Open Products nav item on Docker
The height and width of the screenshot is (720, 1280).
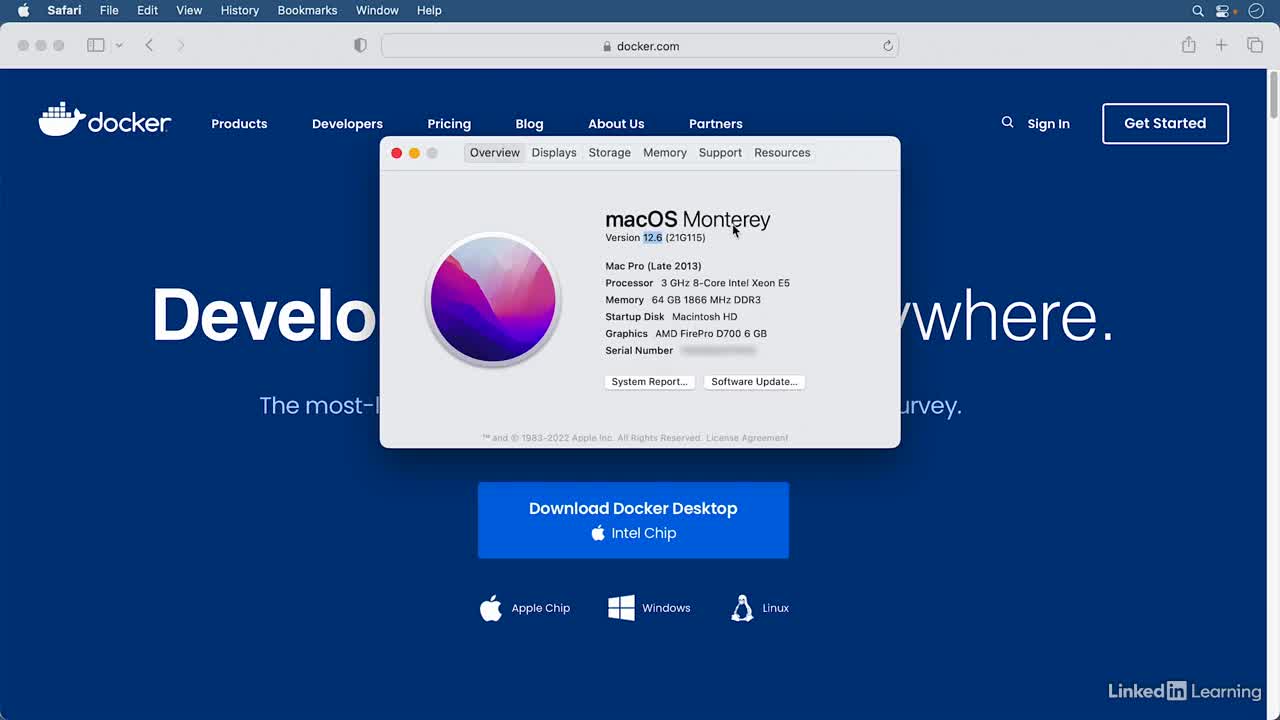click(x=239, y=124)
